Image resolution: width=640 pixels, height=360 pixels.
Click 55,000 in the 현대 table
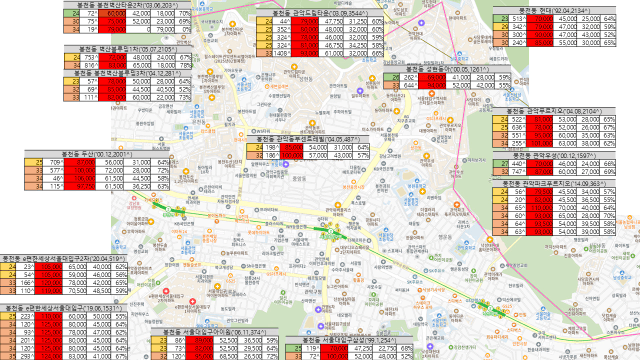coord(565,42)
